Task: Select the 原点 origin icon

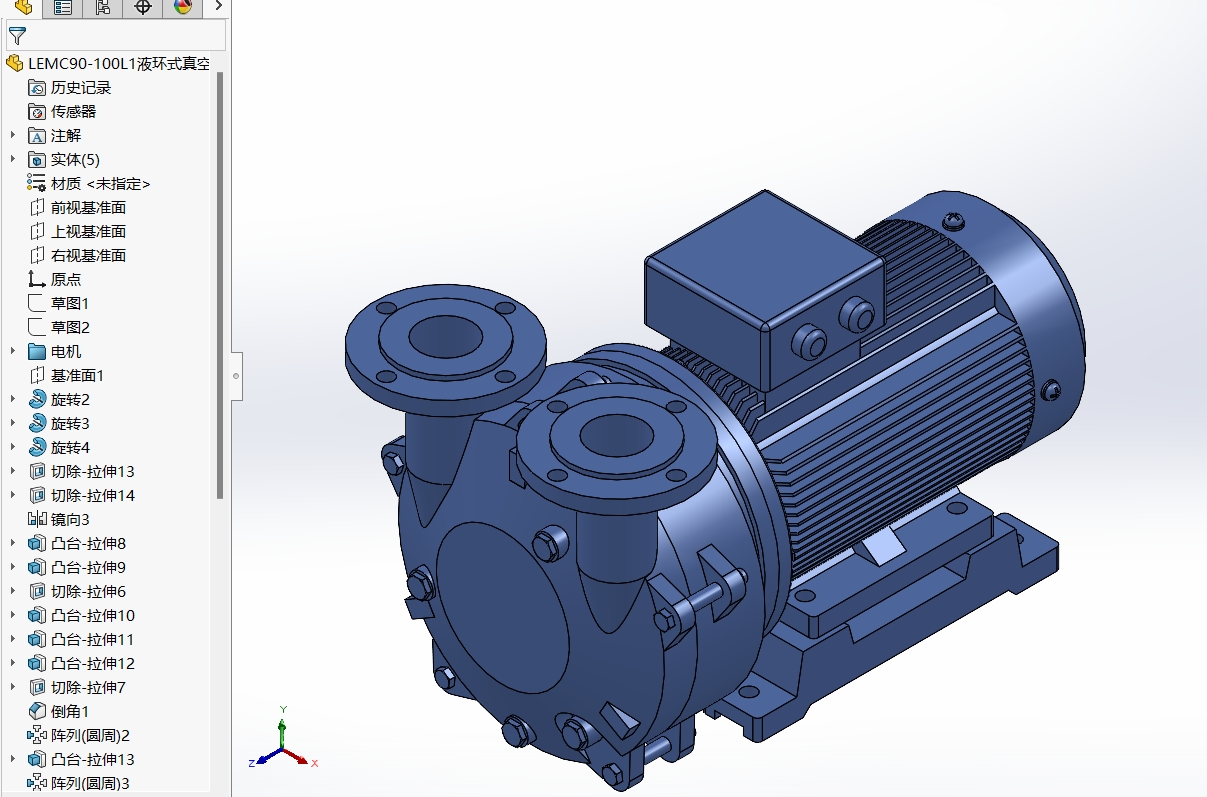Action: pos(37,279)
